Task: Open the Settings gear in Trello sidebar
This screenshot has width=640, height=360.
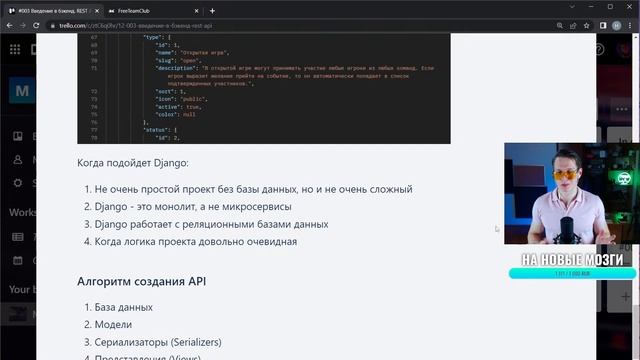Action: click(x=18, y=183)
